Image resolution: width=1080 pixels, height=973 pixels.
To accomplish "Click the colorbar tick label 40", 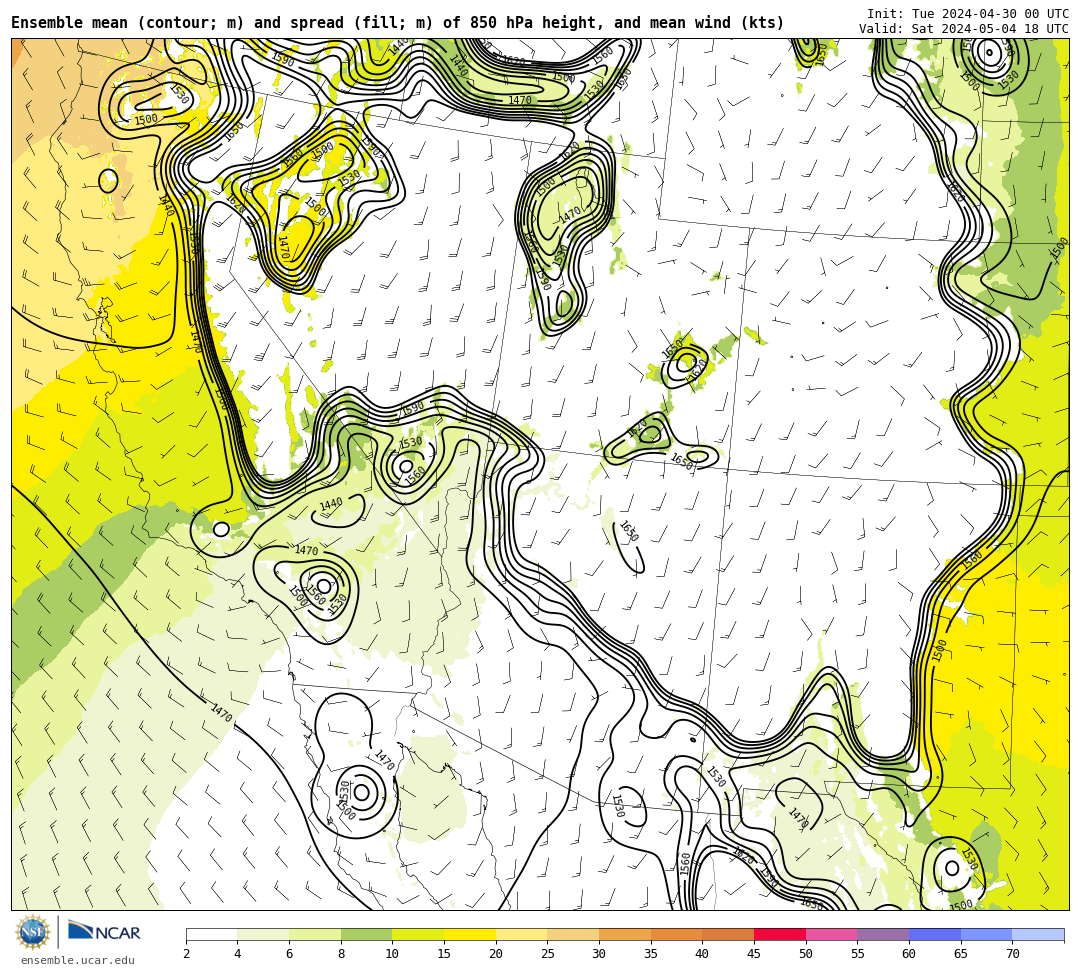I will click(703, 954).
